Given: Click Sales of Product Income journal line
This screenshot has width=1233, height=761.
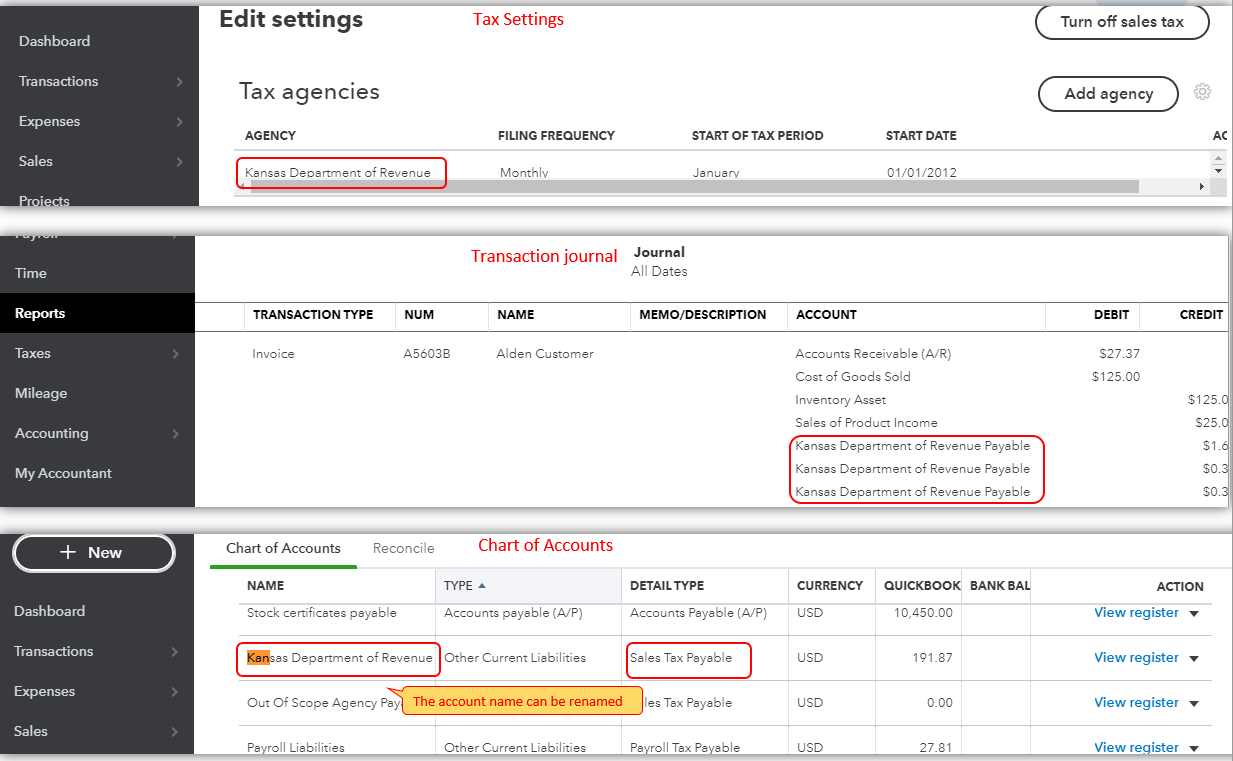Looking at the screenshot, I should (x=866, y=422).
